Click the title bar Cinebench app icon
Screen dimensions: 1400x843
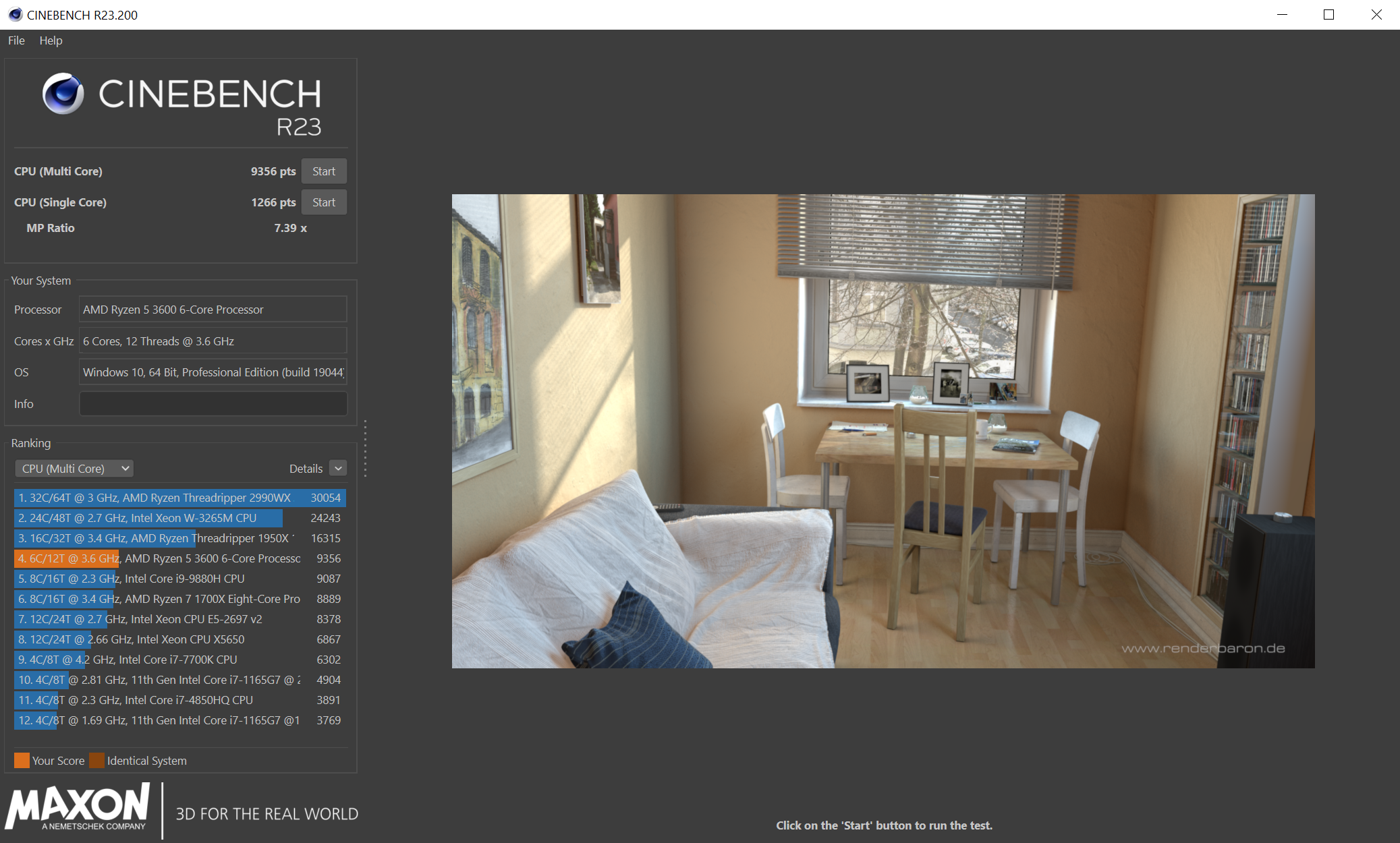click(x=15, y=14)
